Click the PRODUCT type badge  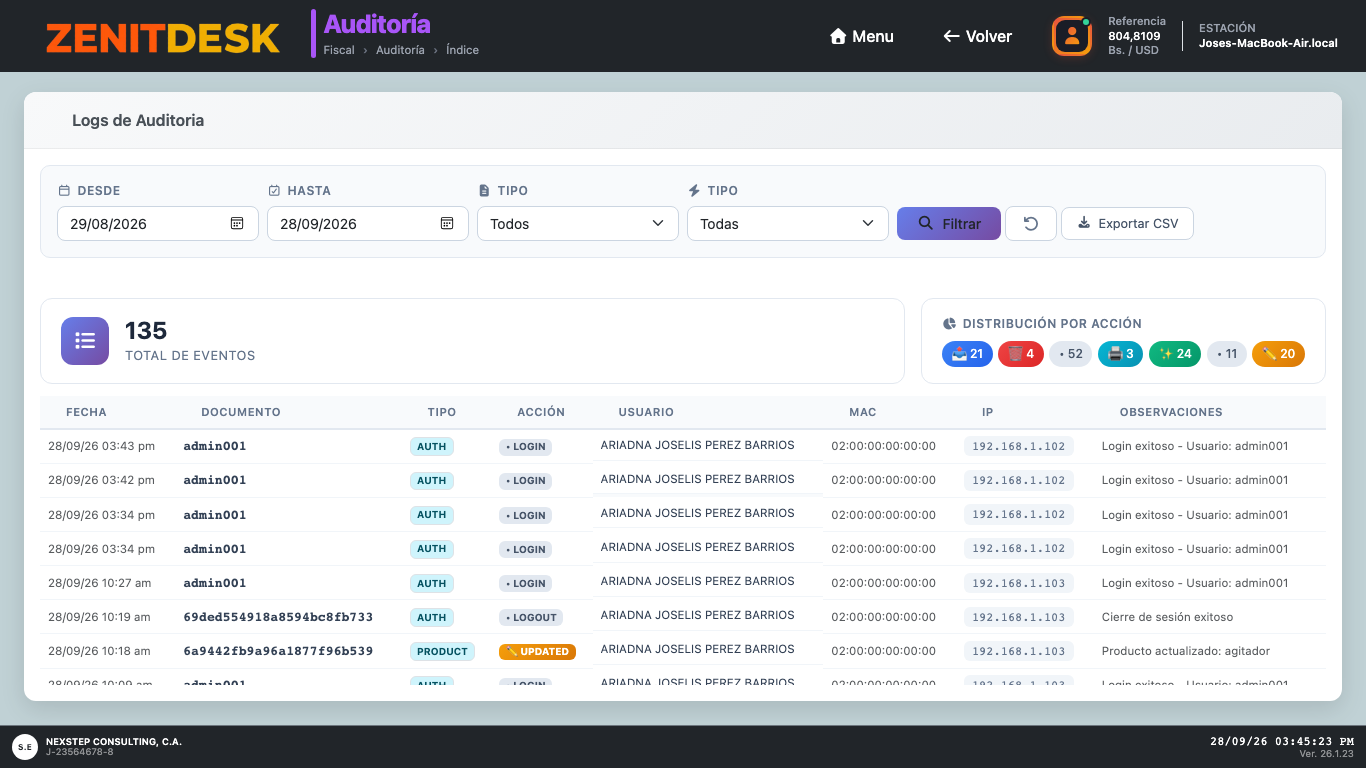442,651
